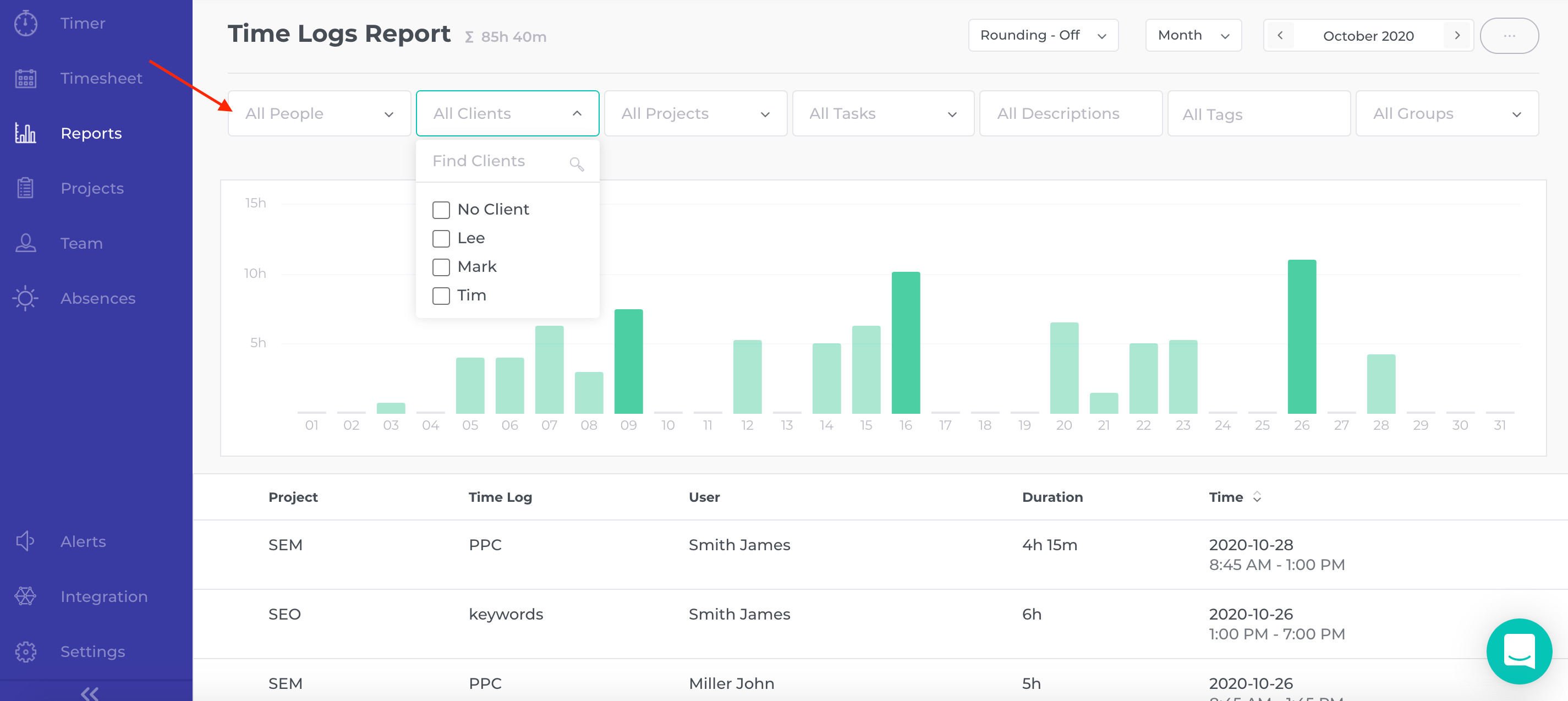
Task: Select Reports in the sidebar menu
Action: (x=91, y=133)
